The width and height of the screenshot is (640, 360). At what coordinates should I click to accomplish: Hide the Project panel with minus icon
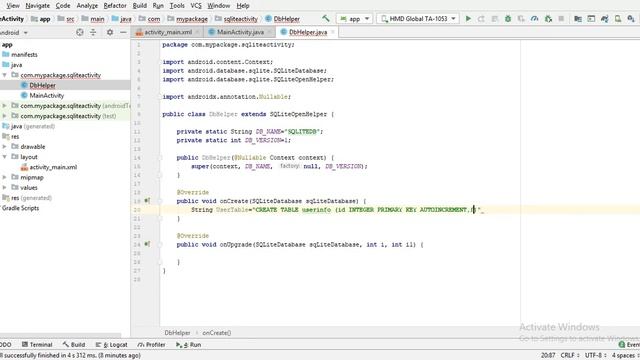pyautogui.click(x=123, y=32)
